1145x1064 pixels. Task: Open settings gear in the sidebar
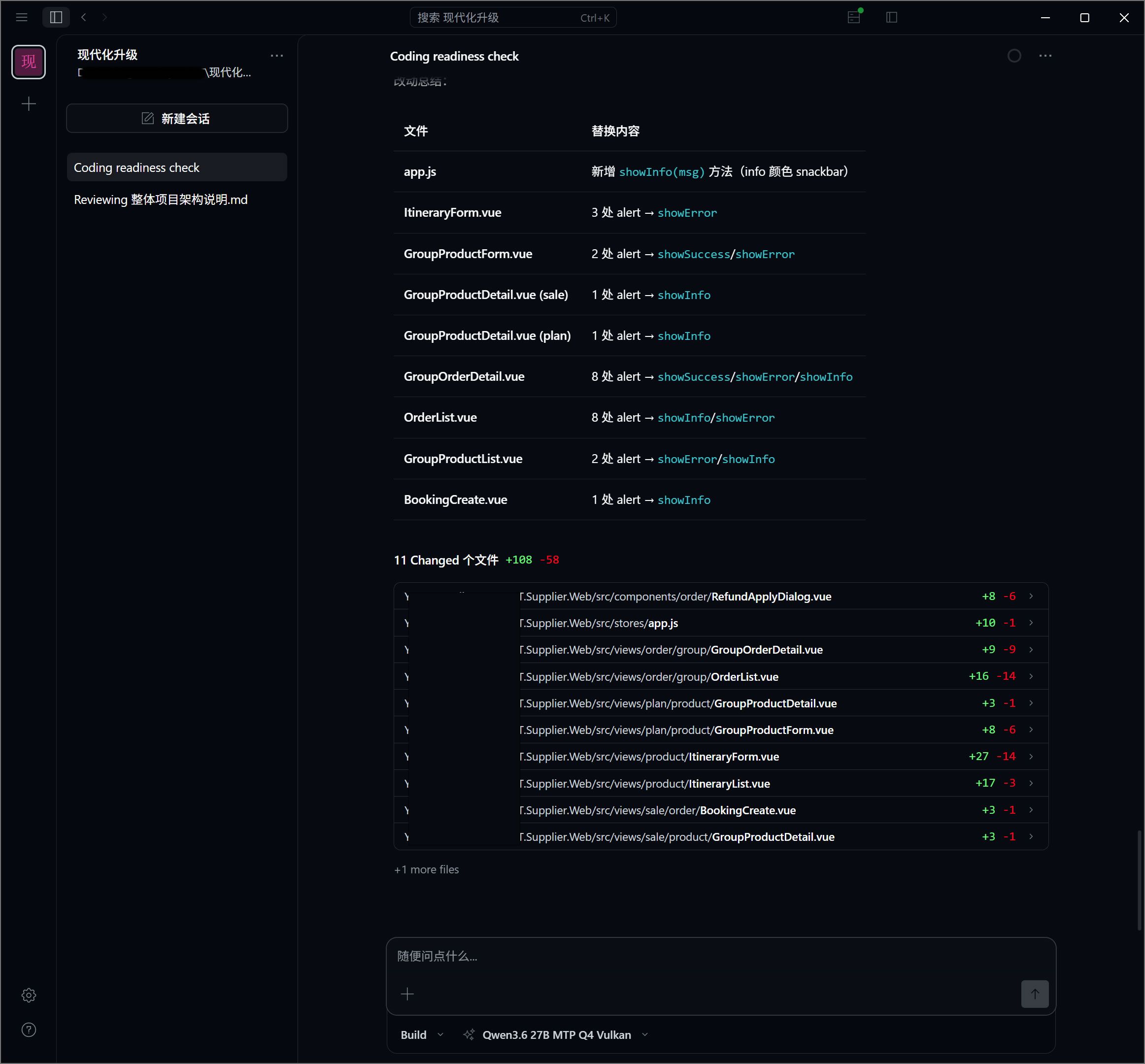(x=29, y=995)
